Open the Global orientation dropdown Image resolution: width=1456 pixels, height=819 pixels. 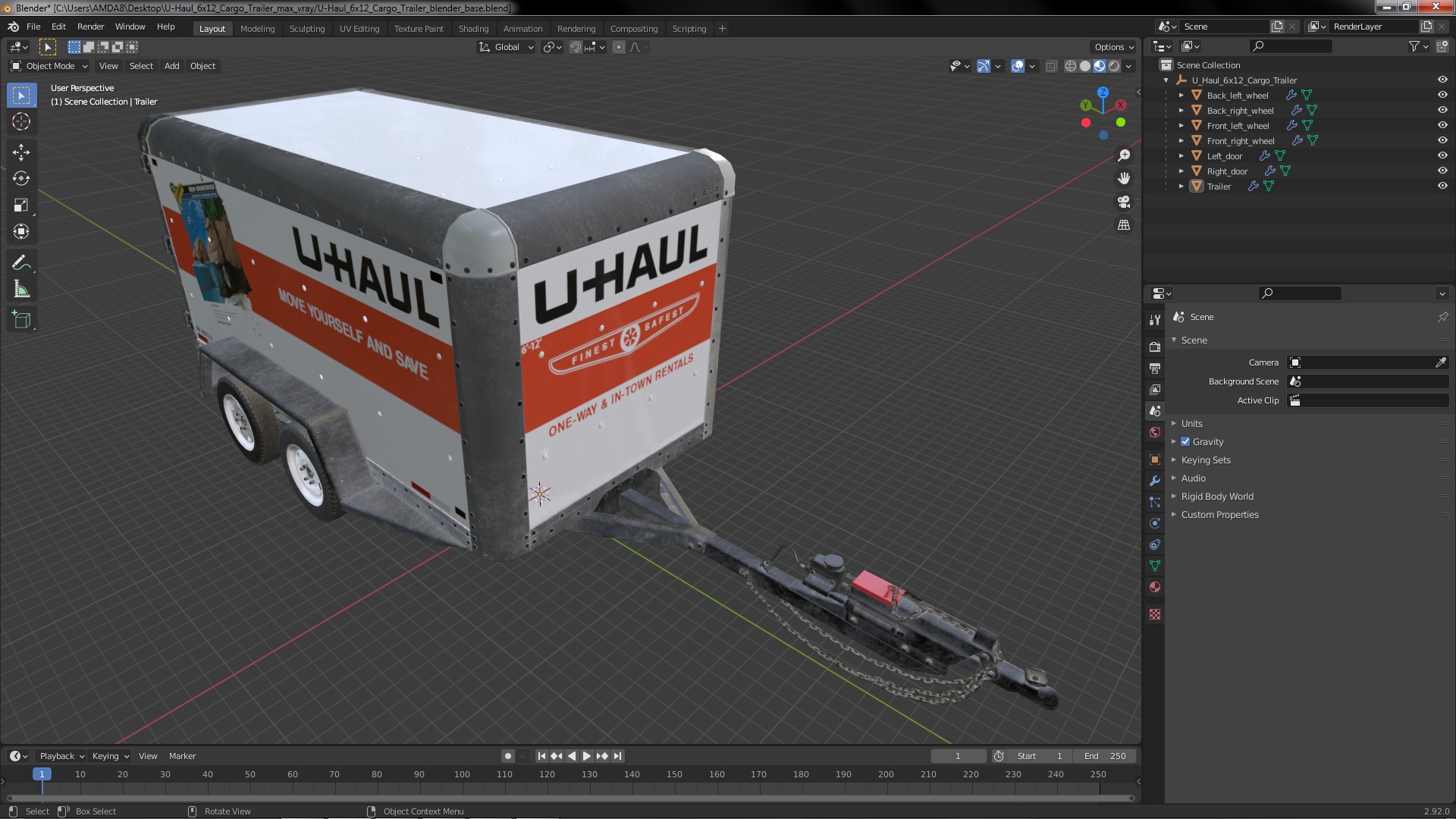click(507, 47)
